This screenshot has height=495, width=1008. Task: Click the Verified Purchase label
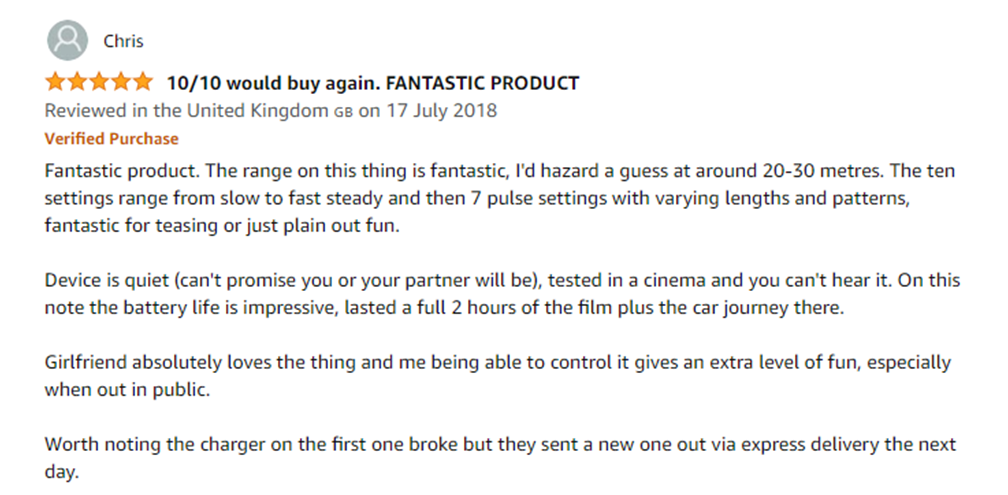111,138
